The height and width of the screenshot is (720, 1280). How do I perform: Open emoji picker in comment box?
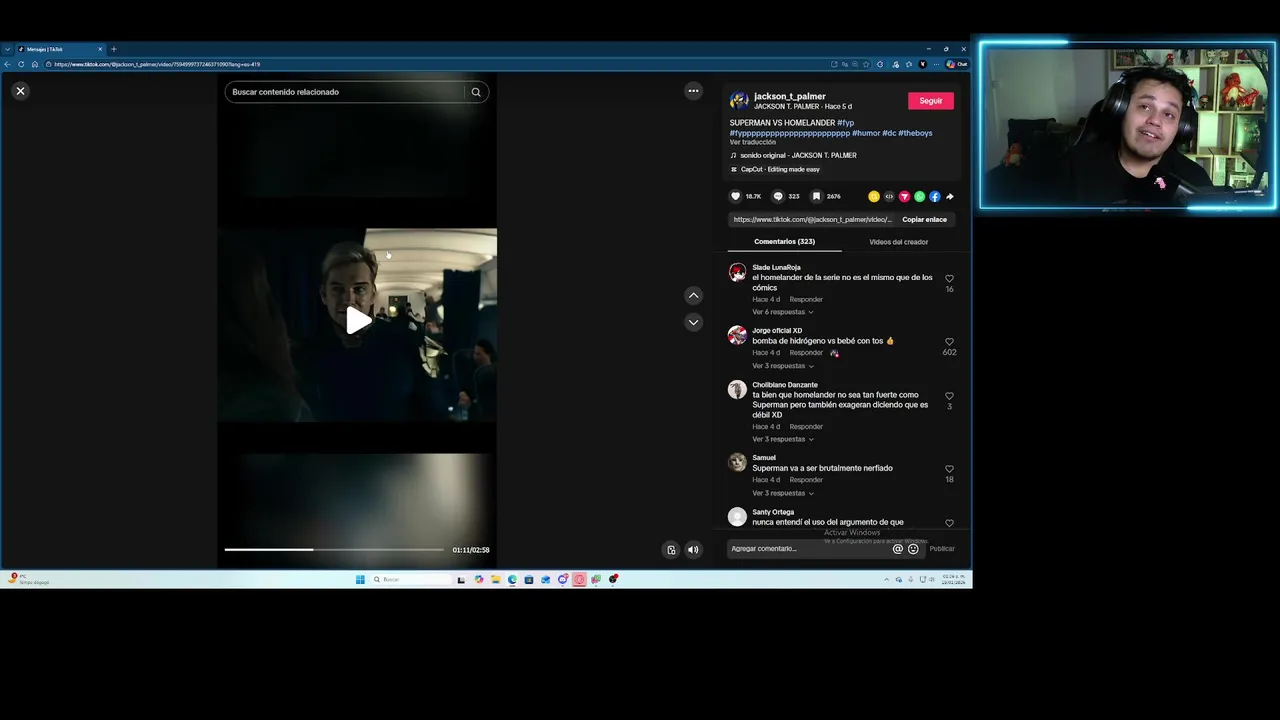(913, 548)
